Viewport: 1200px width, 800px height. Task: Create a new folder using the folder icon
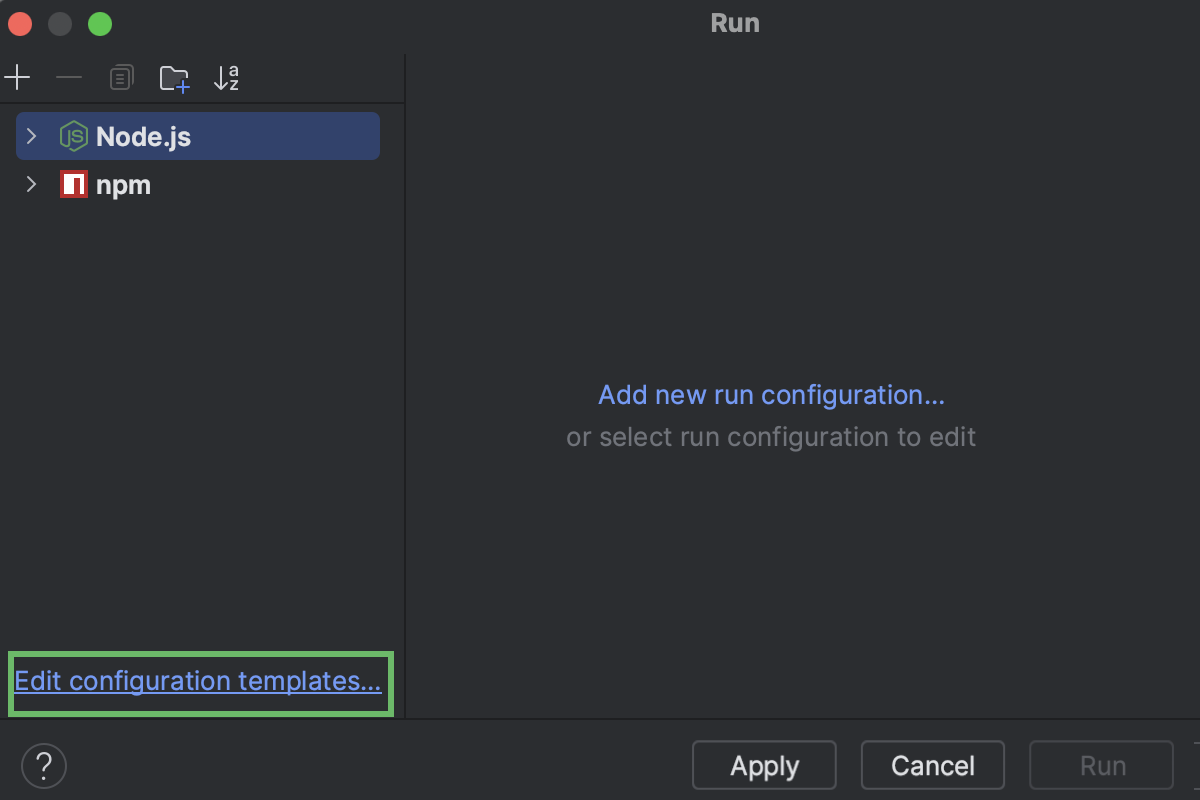point(174,77)
